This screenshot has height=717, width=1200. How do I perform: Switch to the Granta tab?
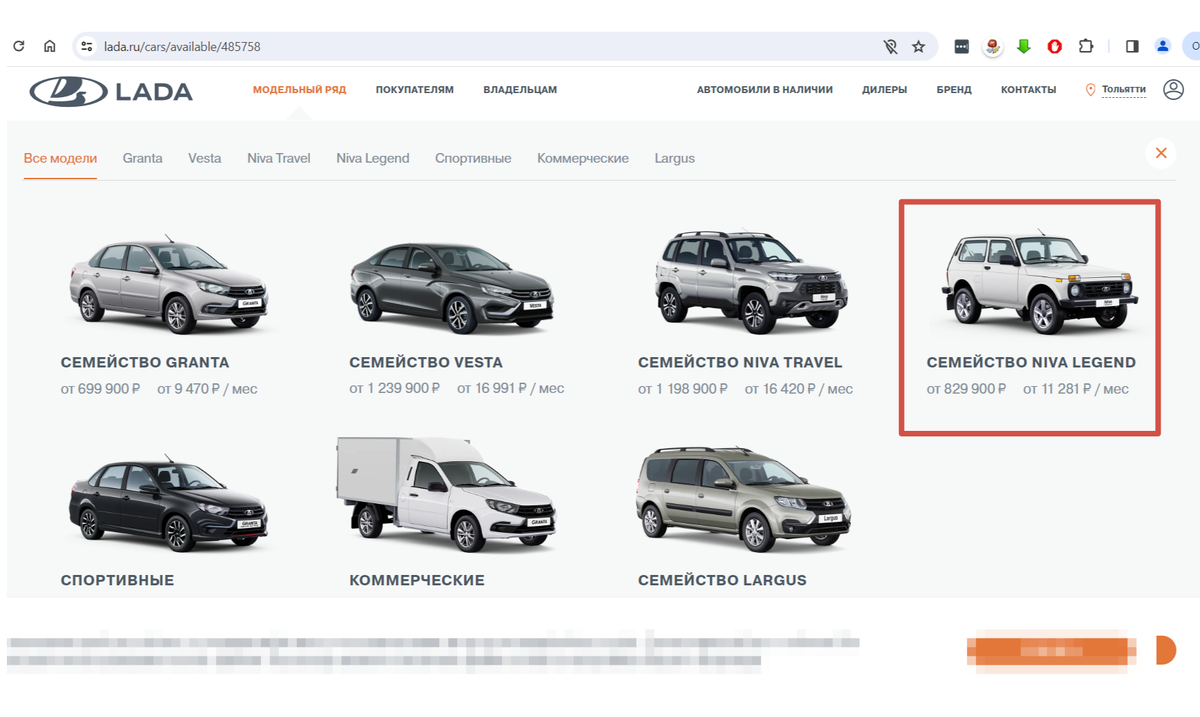(142, 158)
